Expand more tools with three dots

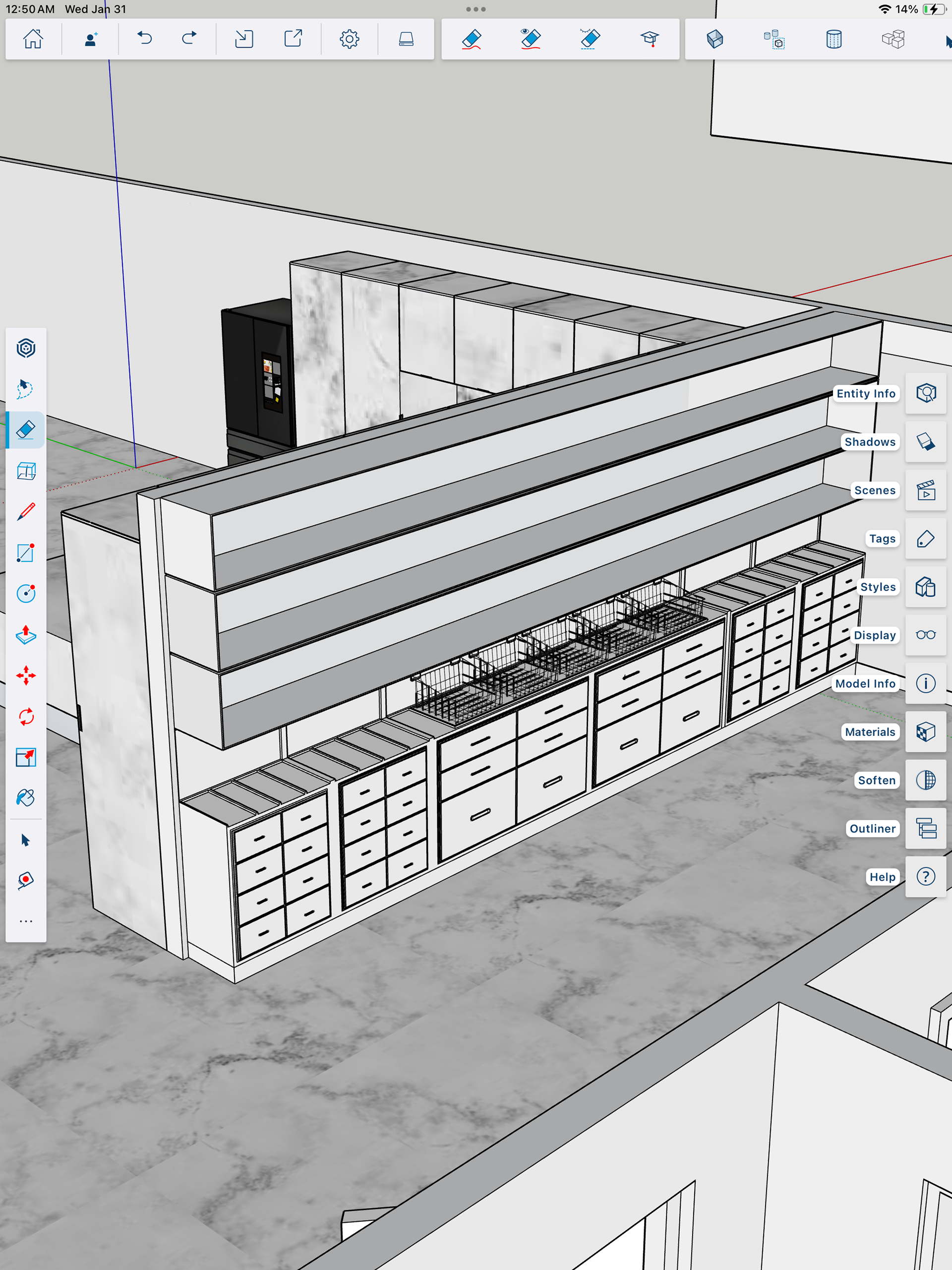[x=26, y=921]
